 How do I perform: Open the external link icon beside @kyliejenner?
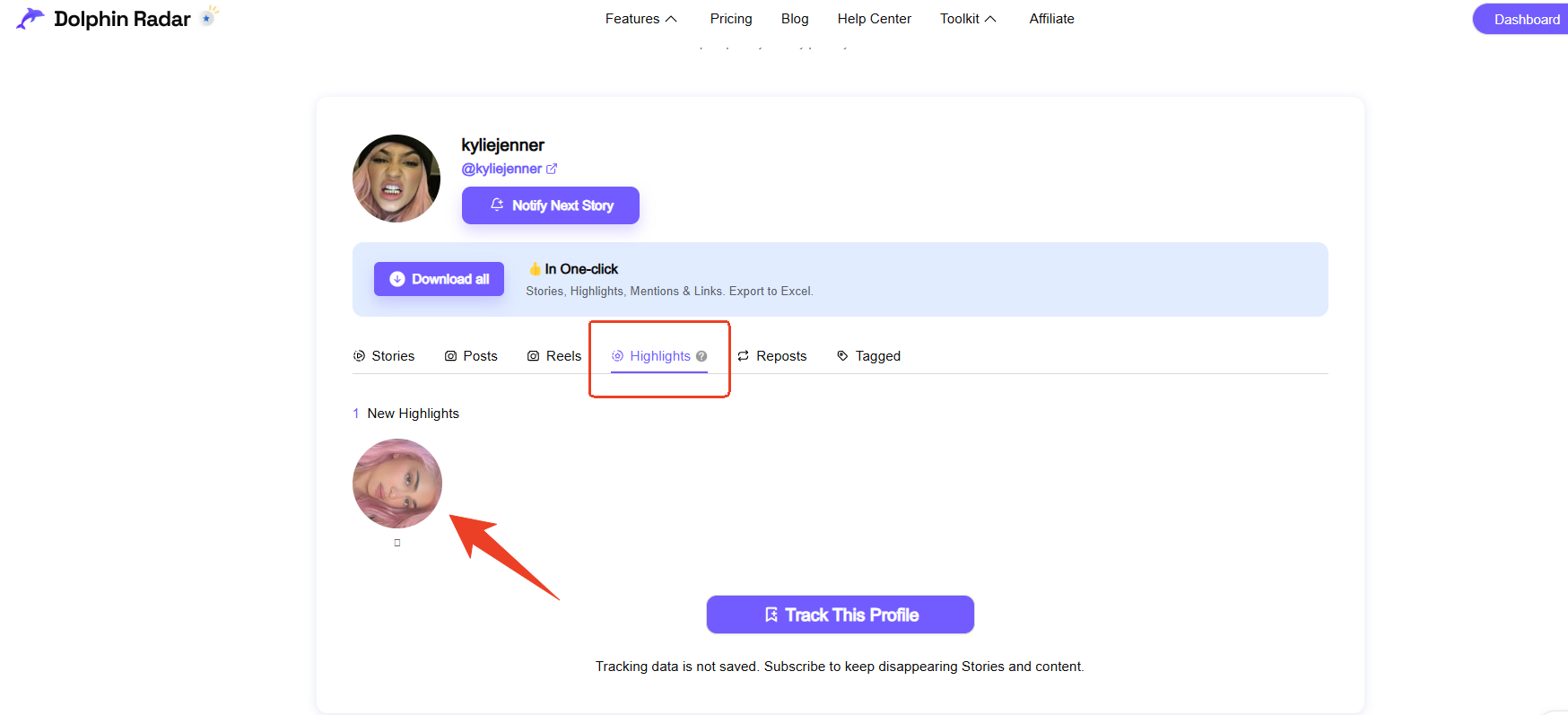552,169
